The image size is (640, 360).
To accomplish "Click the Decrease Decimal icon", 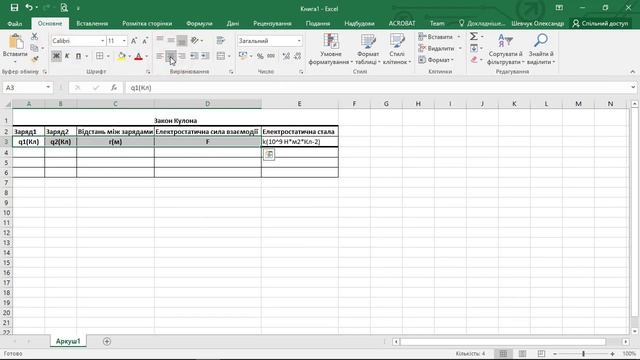I will pos(298,56).
